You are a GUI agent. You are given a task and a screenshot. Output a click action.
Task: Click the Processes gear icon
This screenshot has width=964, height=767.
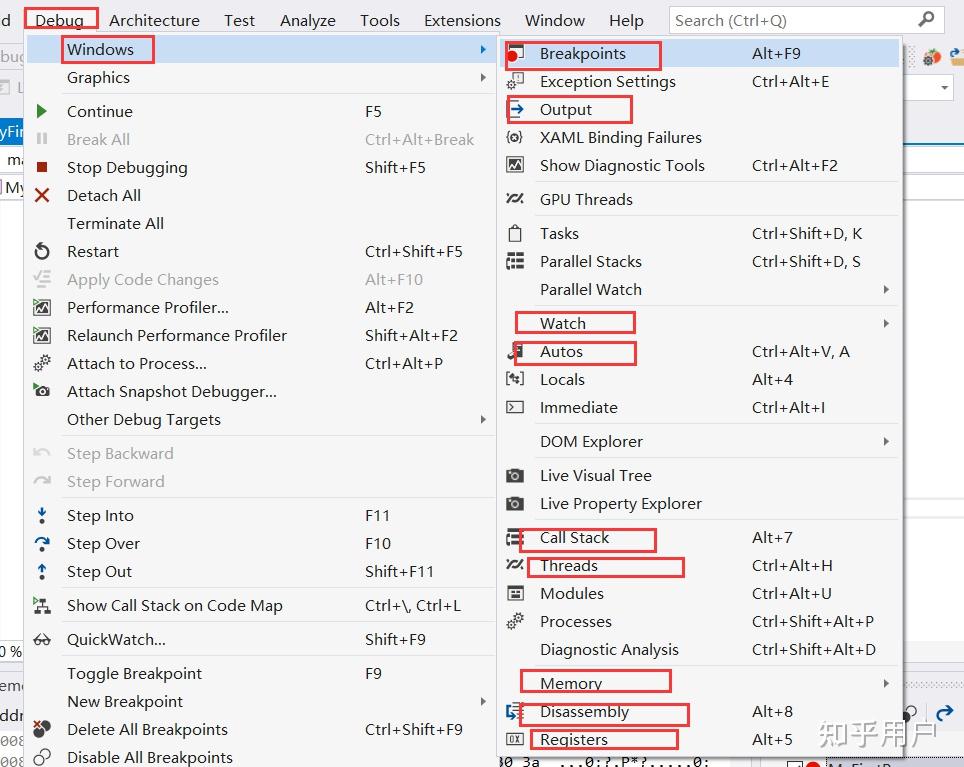[515, 621]
